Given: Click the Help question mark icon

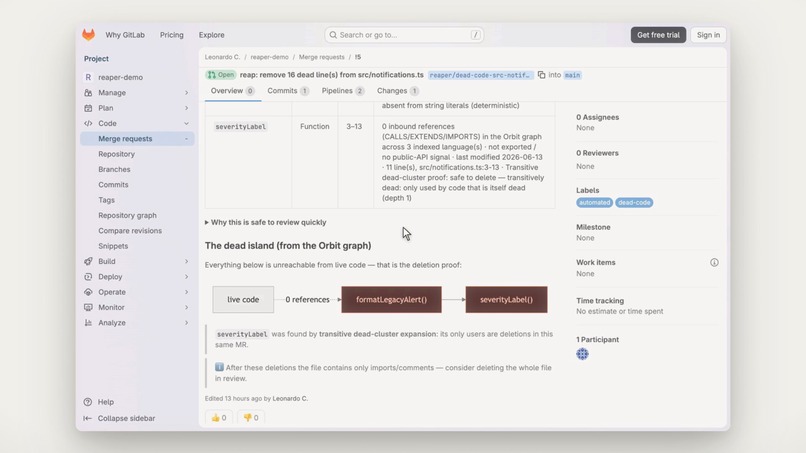Looking at the screenshot, I should coord(87,402).
